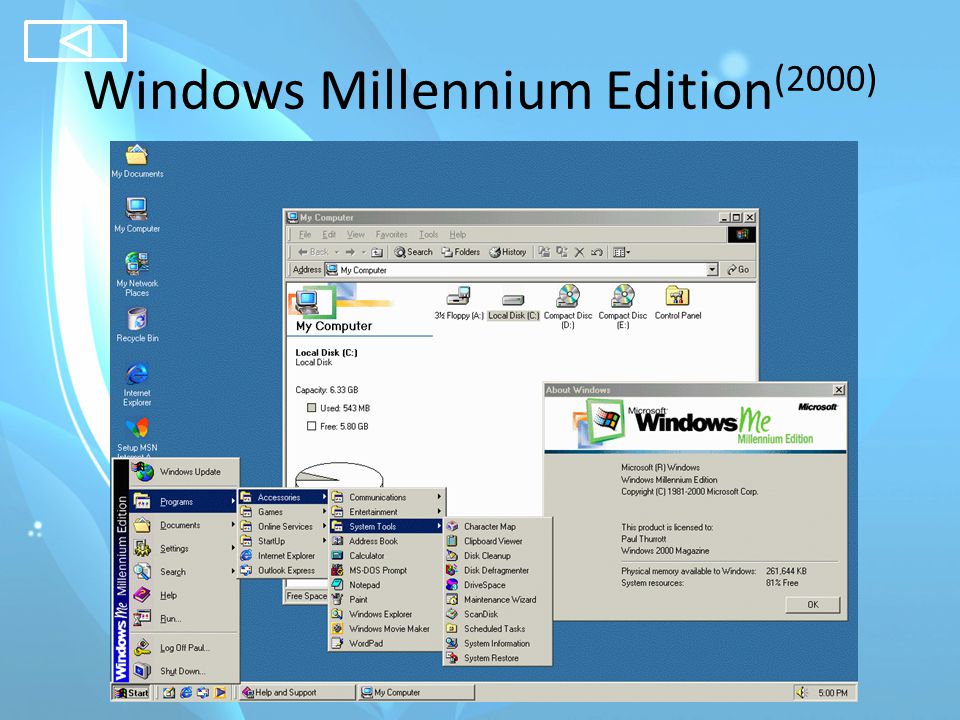Image resolution: width=960 pixels, height=720 pixels.
Task: Click the Folders toolbar button
Action: click(x=461, y=252)
